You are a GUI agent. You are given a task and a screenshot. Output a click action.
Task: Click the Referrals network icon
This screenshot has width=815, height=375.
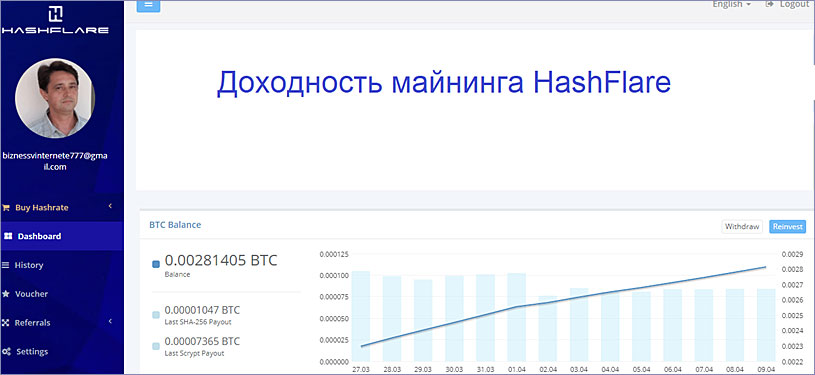point(6,323)
